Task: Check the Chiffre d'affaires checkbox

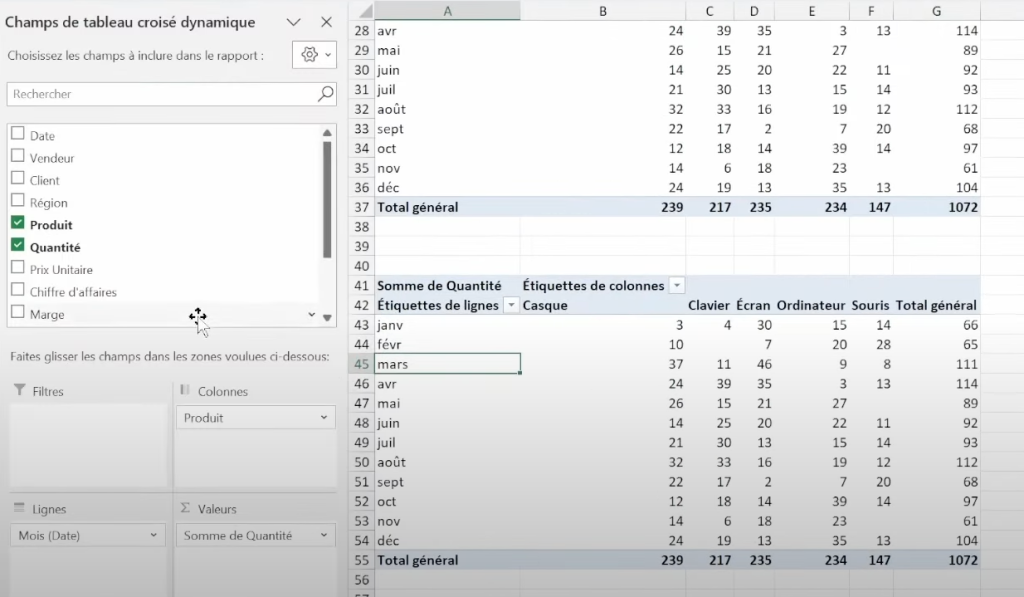Action: 18,290
